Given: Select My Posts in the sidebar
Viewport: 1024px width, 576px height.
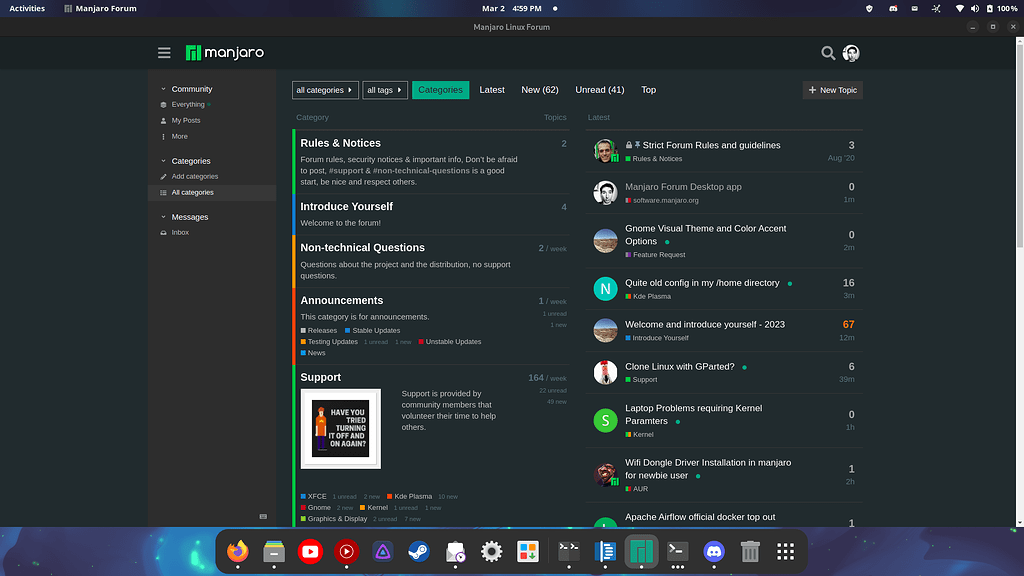Looking at the screenshot, I should (x=188, y=120).
